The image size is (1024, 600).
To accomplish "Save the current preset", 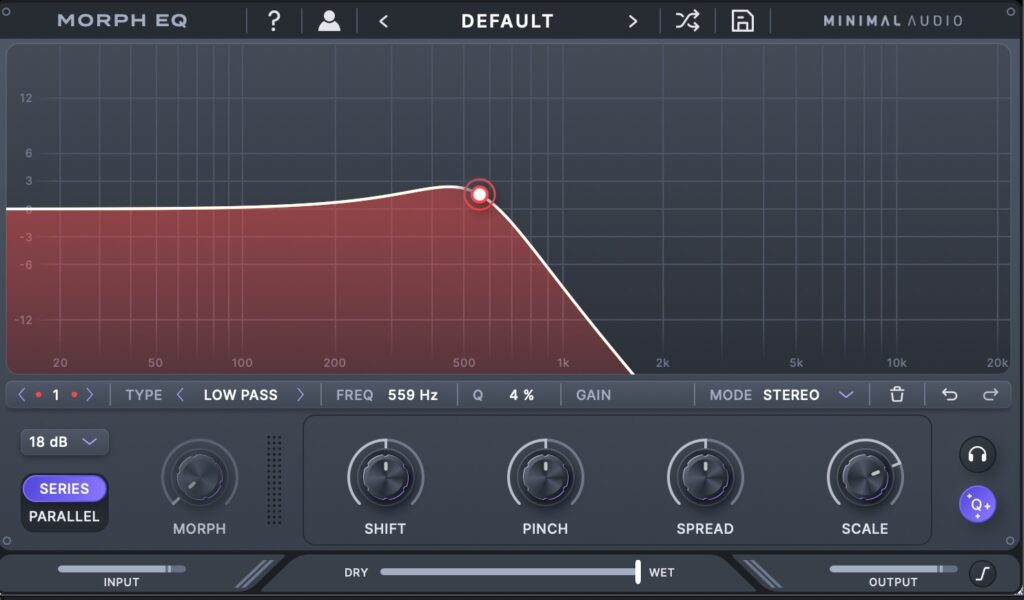I will [x=741, y=20].
